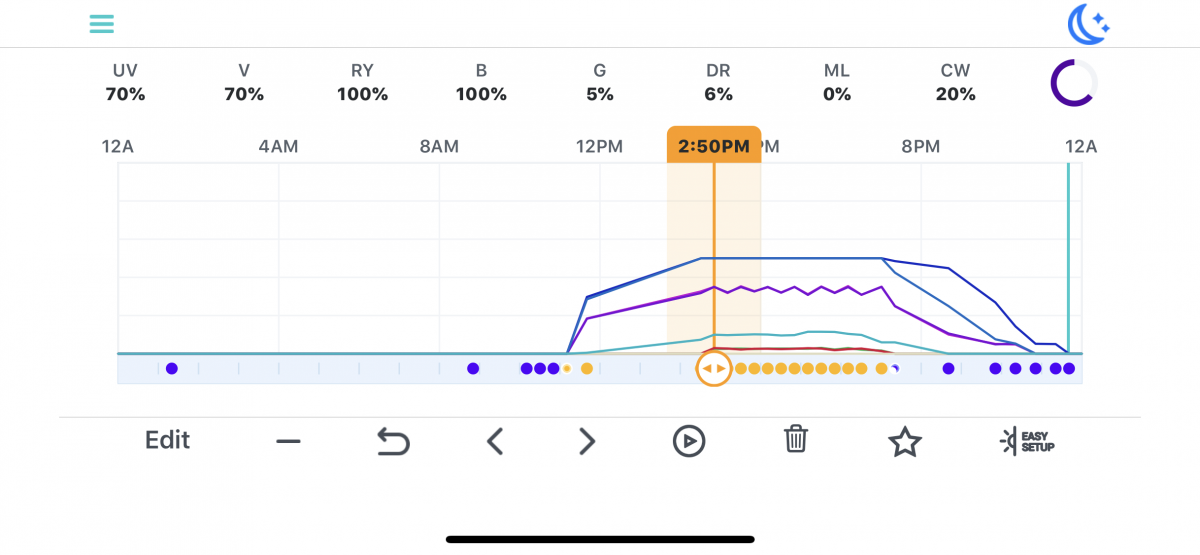Delete the selected time point

pos(796,440)
